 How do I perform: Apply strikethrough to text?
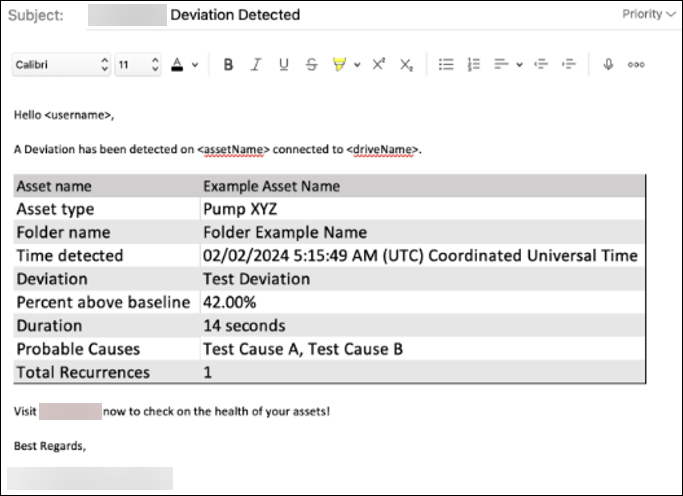tap(312, 65)
